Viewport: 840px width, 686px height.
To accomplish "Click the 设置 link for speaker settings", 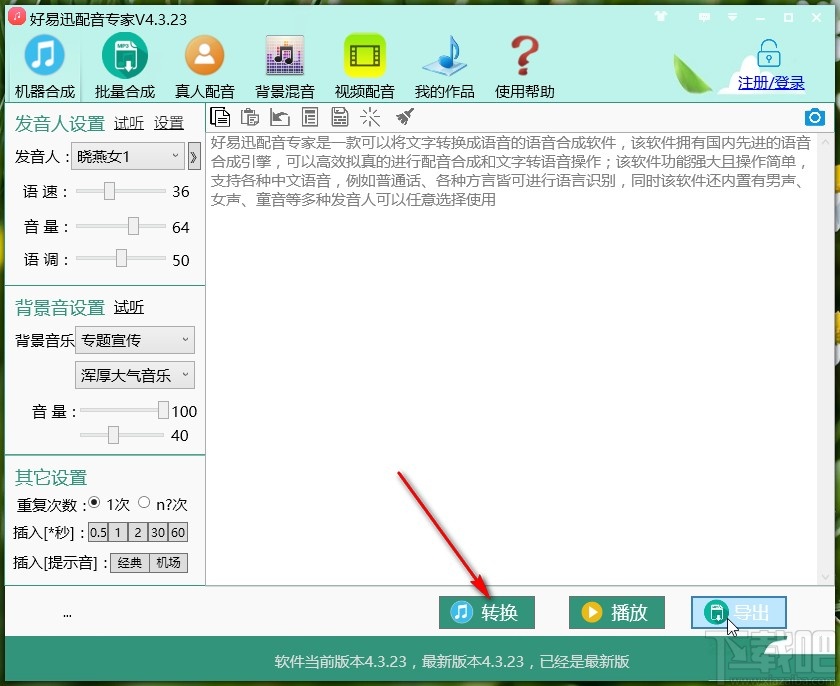I will point(169,123).
